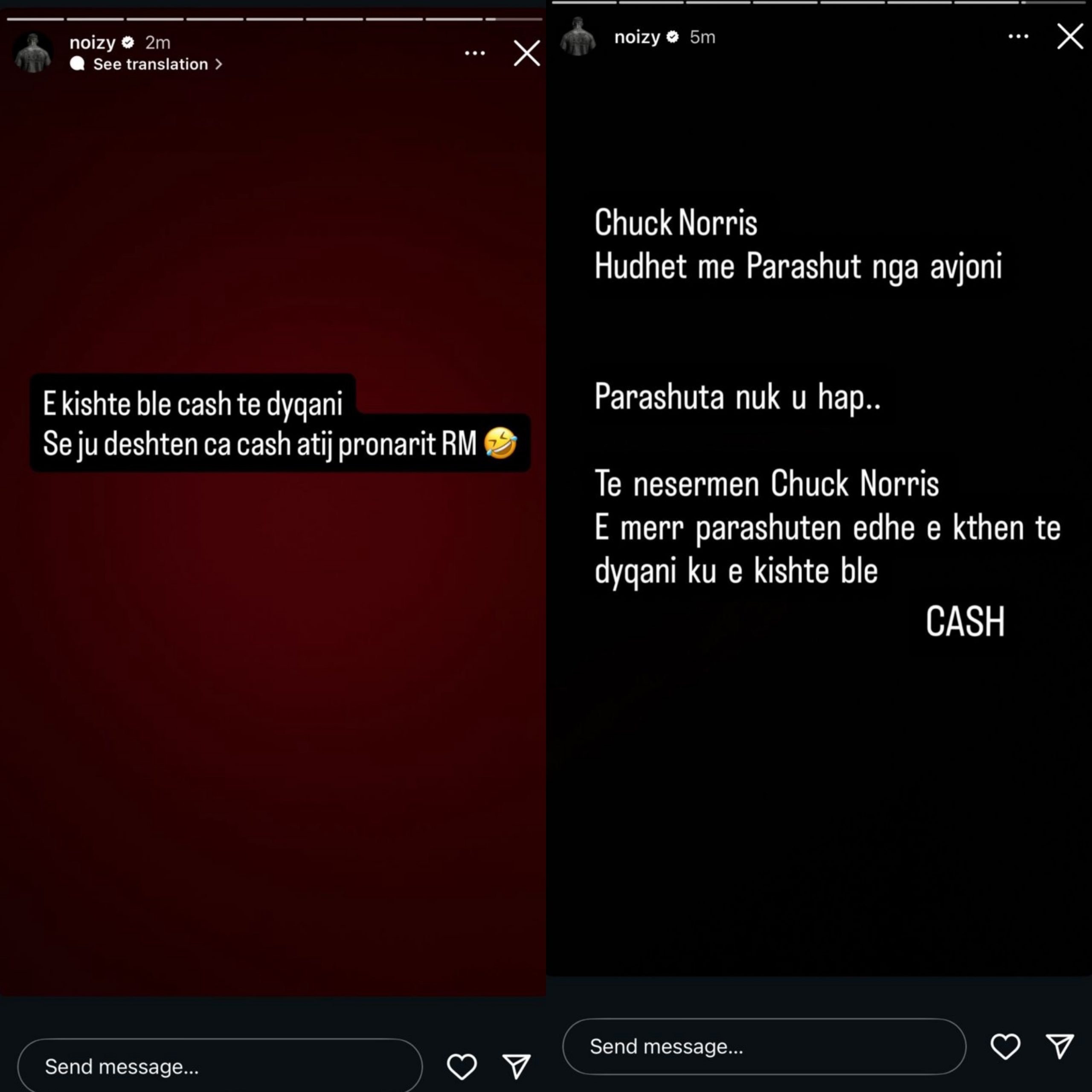Open noizy avatar on right story
The height and width of the screenshot is (1092, 1092).
coord(578,37)
